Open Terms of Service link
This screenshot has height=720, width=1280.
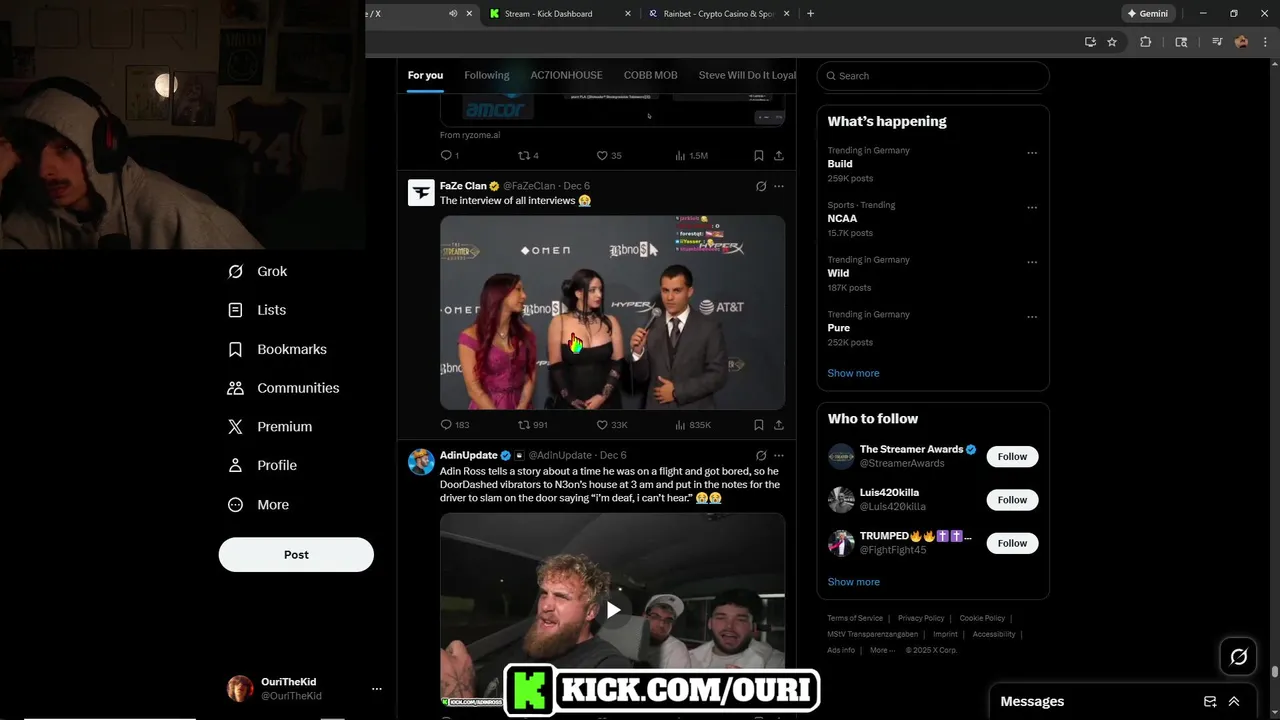[x=855, y=618]
